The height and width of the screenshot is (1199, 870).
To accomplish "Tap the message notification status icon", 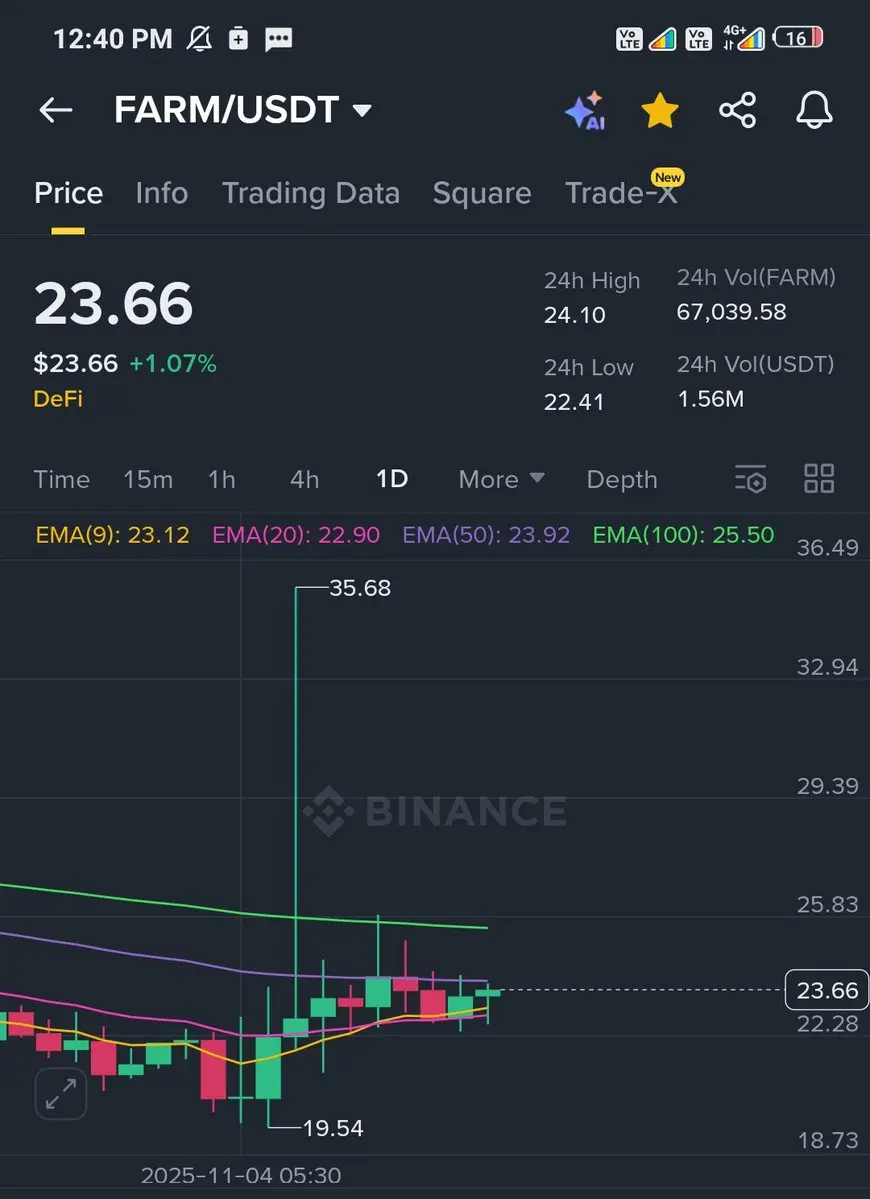I will [278, 38].
